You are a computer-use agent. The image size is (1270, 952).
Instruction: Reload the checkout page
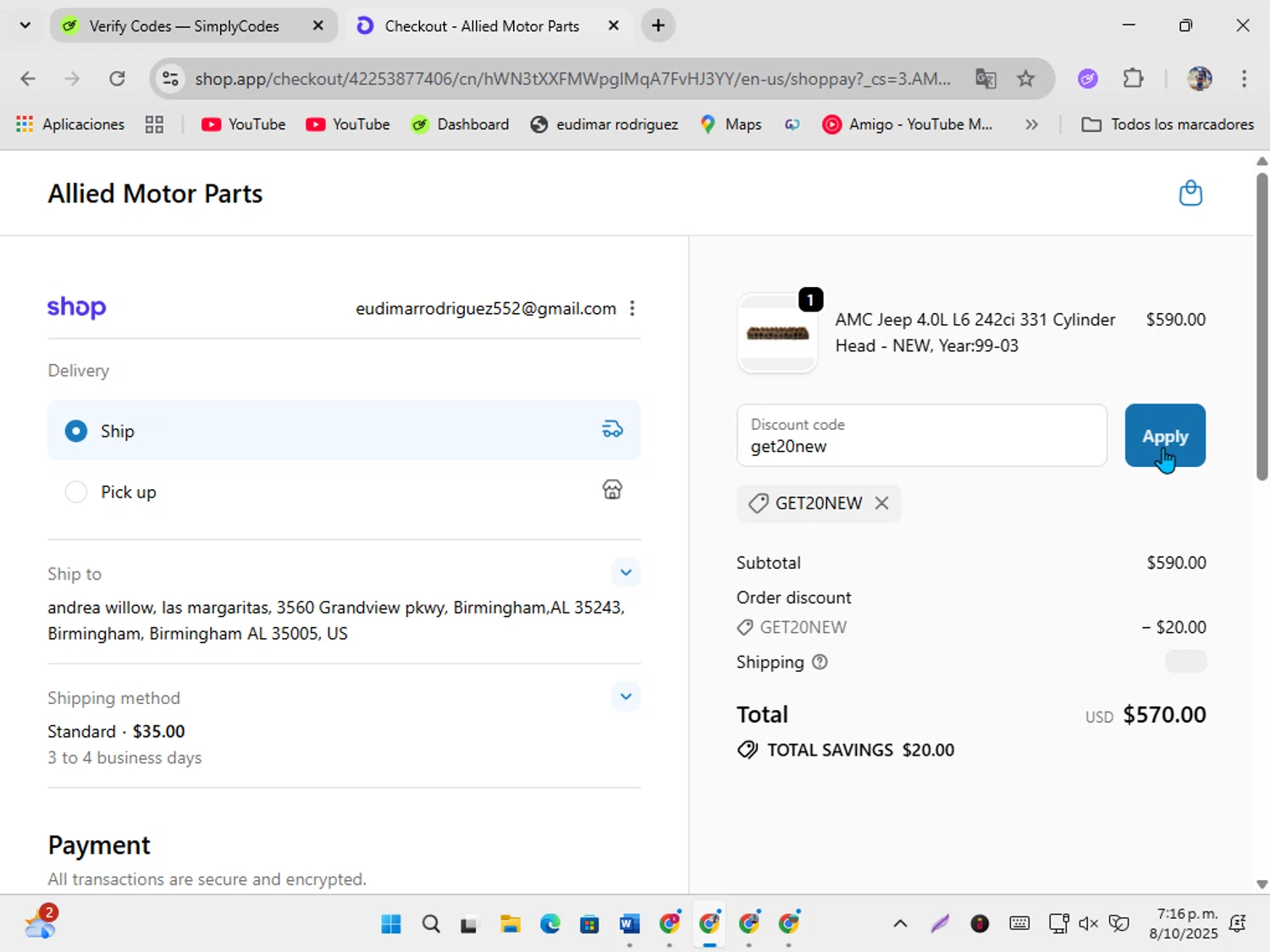point(118,79)
